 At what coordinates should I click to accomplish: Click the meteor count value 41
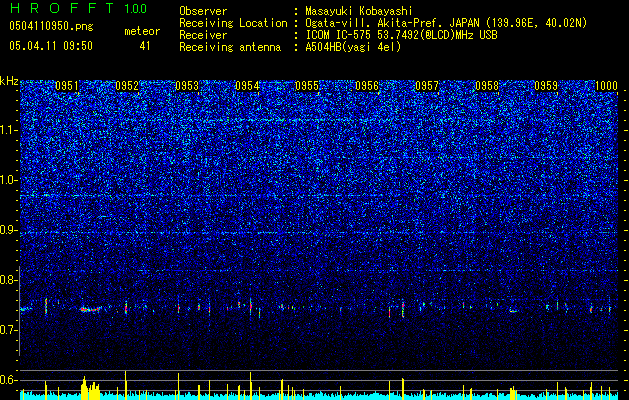coord(145,46)
